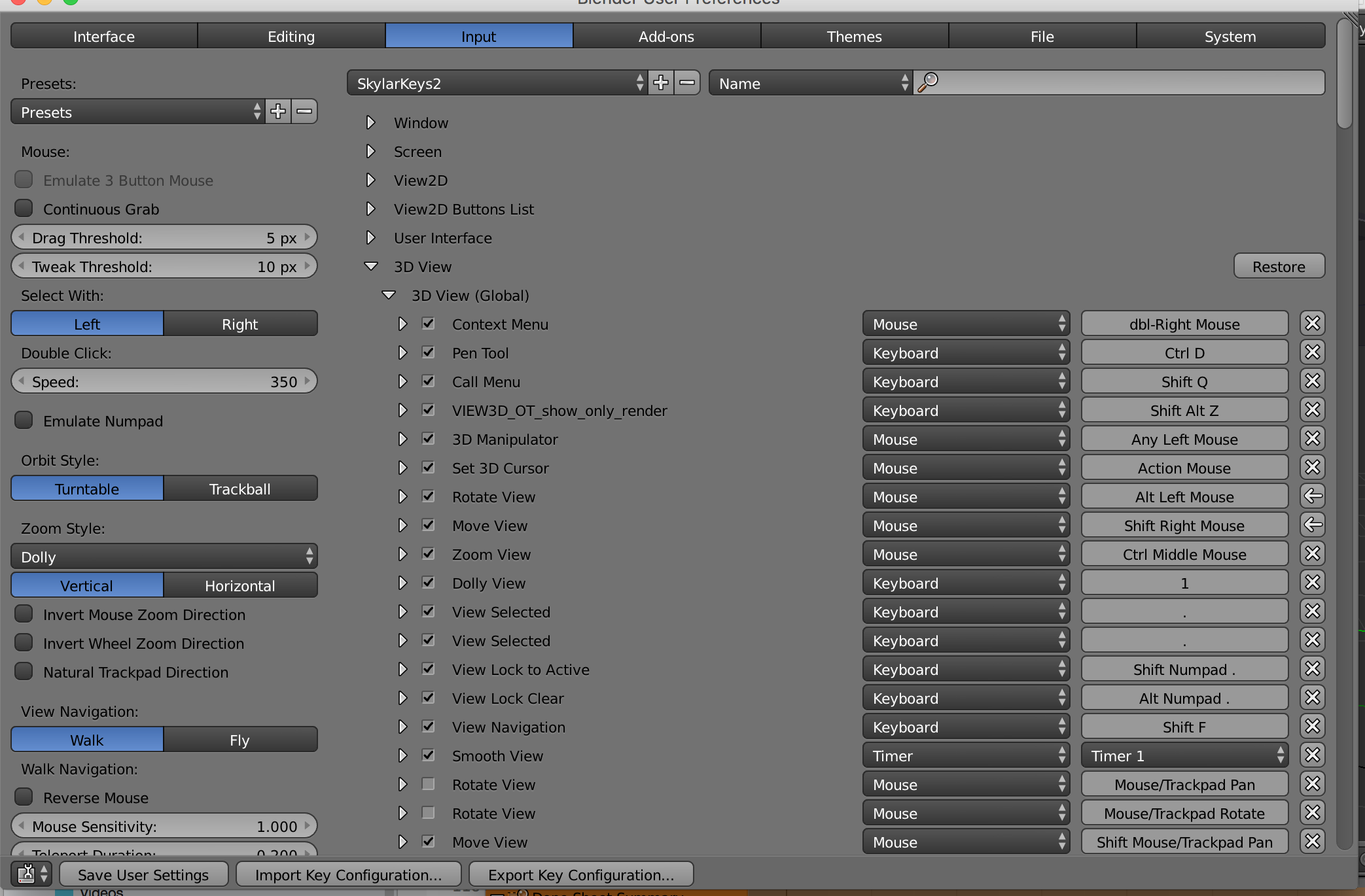Expand the User Interface keymaps section

372,237
